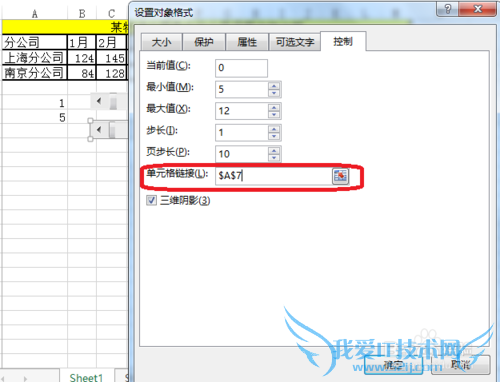This screenshot has height=382, width=500.
Task: Increase the 页步长 spinner up arrow
Action: 274,151
